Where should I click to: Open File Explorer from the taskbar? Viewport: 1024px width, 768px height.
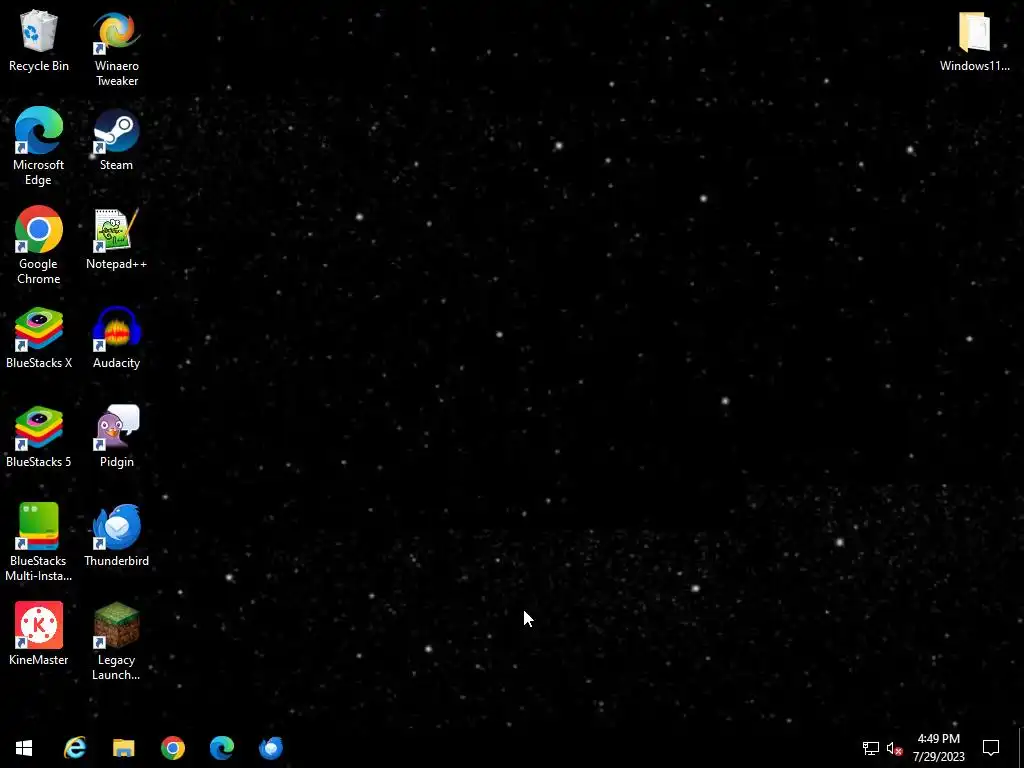coord(123,748)
